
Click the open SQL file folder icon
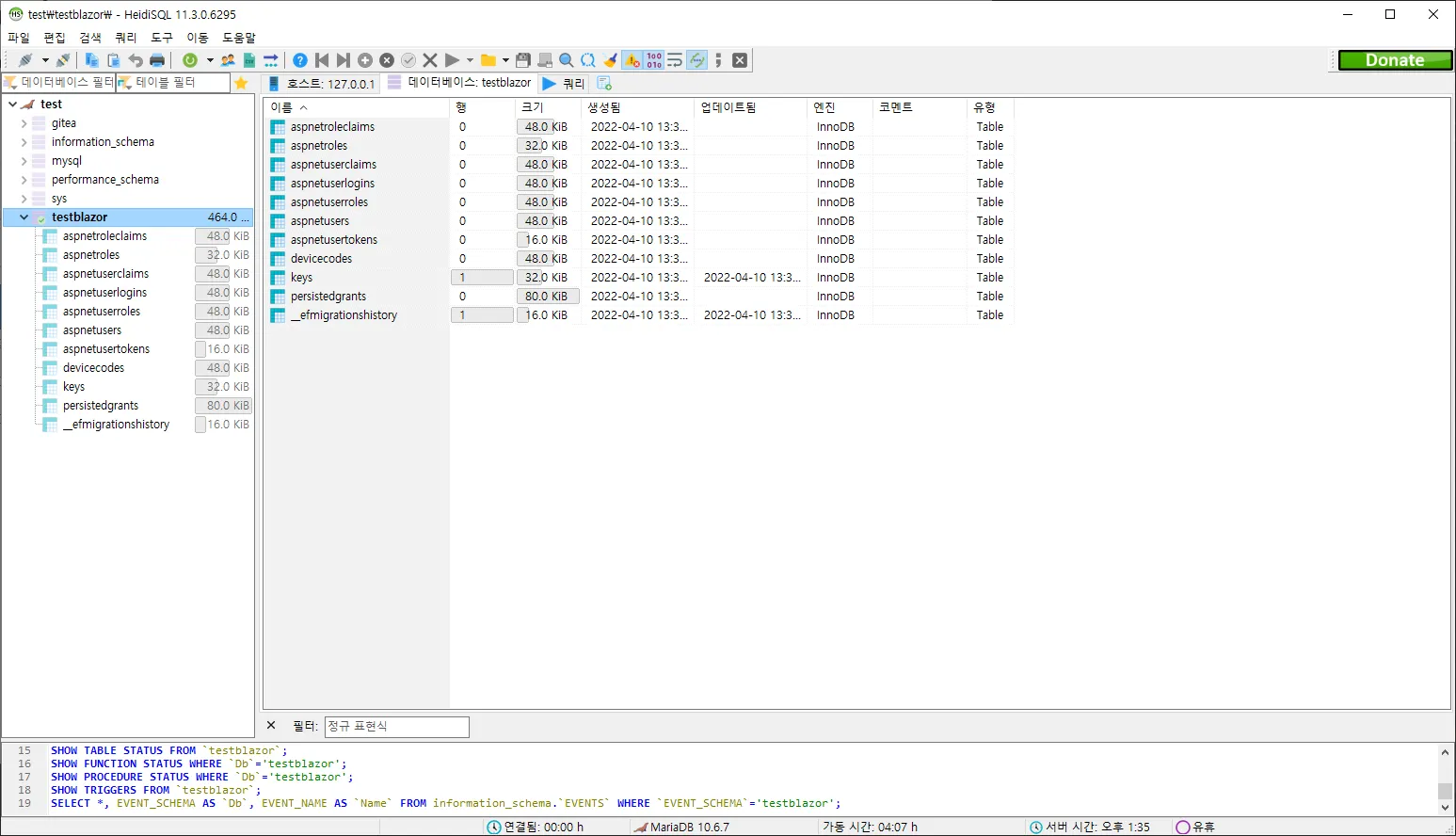tap(488, 60)
